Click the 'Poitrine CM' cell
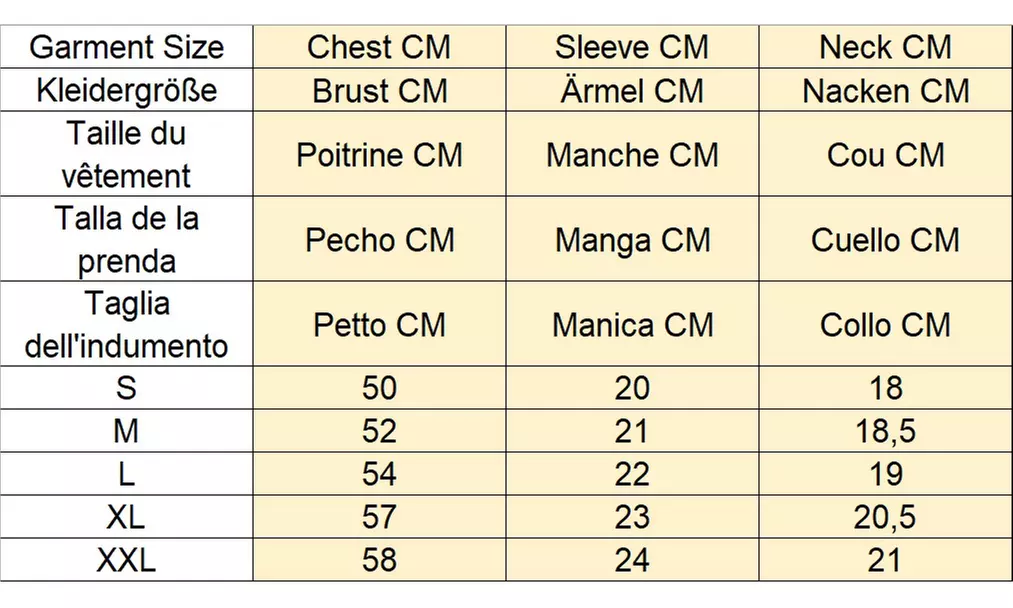 click(379, 155)
